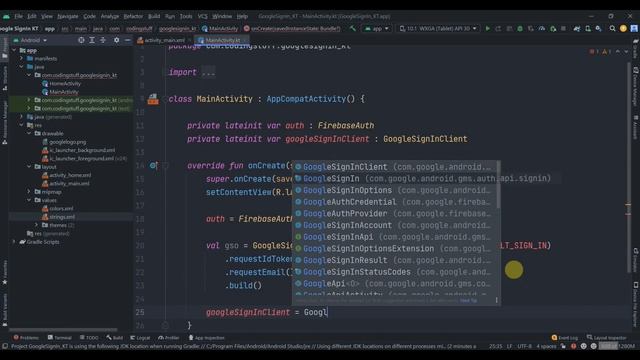The image size is (640, 360).
Task: Open the App Inspection tool window
Action: click(207, 338)
